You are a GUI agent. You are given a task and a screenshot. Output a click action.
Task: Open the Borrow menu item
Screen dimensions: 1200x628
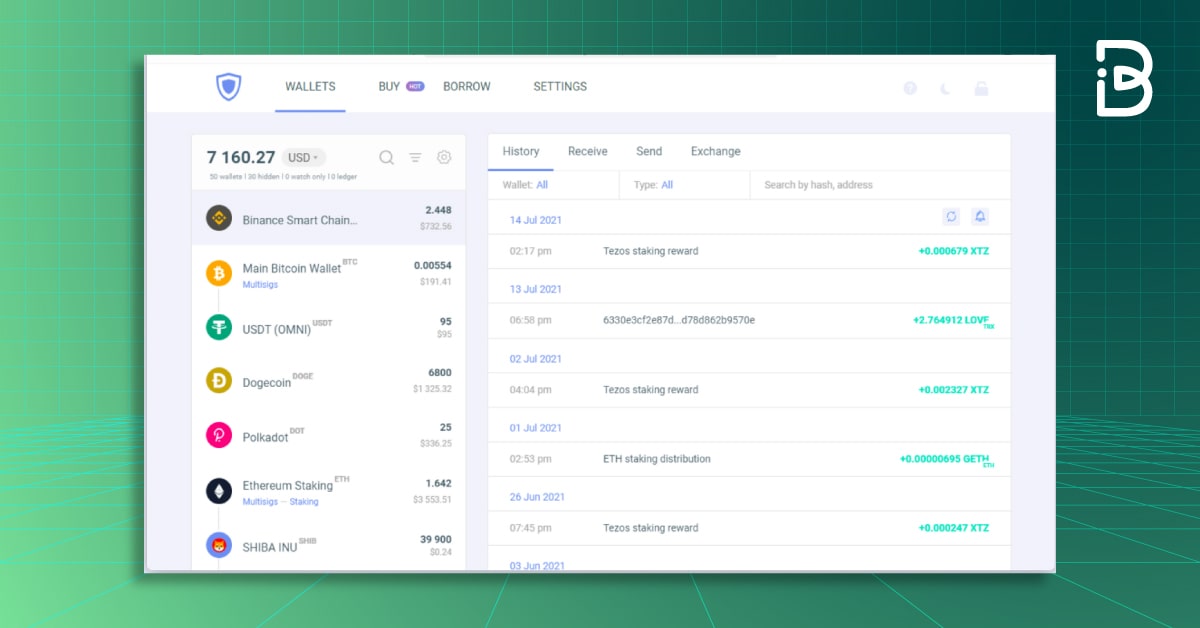(x=466, y=86)
